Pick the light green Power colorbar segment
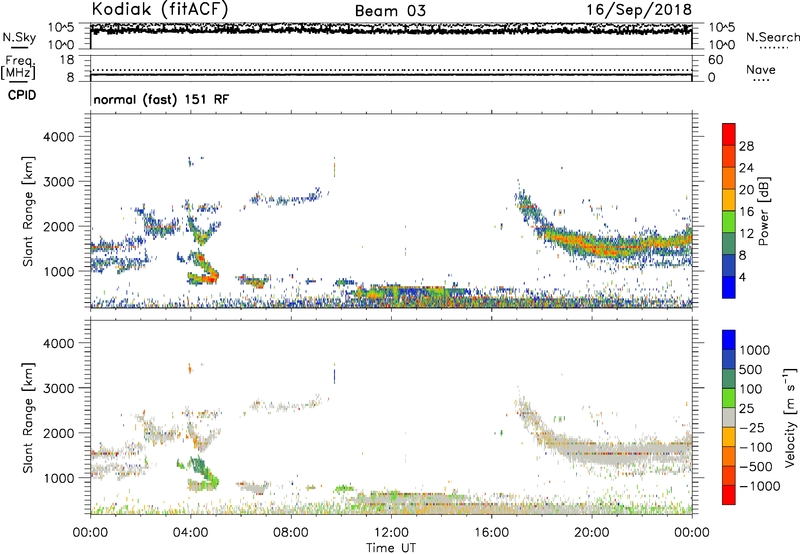Viewport: 800px width, 554px height. point(729,222)
